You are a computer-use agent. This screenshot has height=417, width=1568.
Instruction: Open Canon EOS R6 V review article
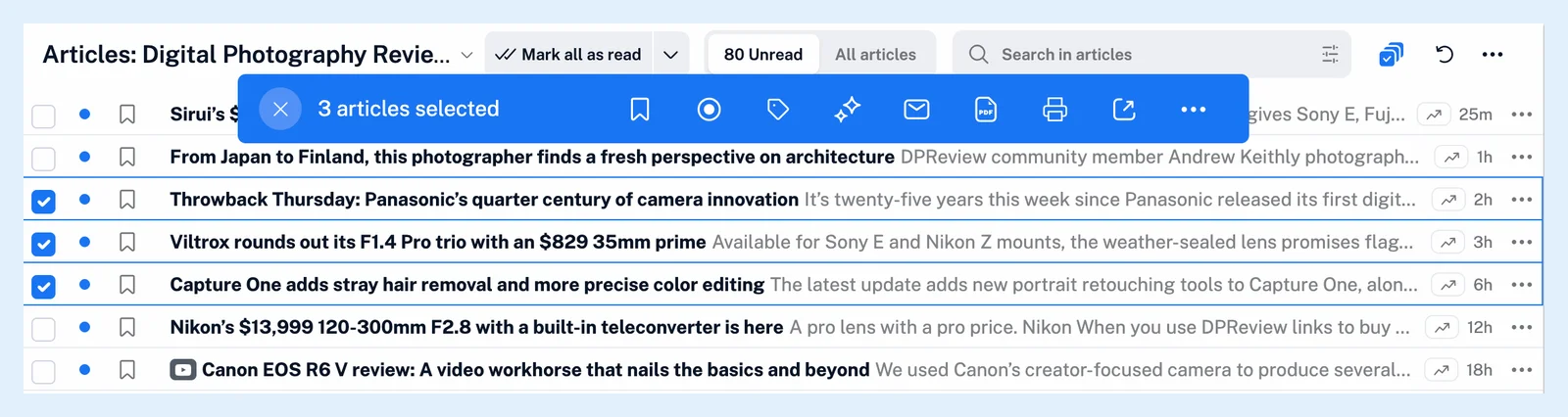[535, 370]
